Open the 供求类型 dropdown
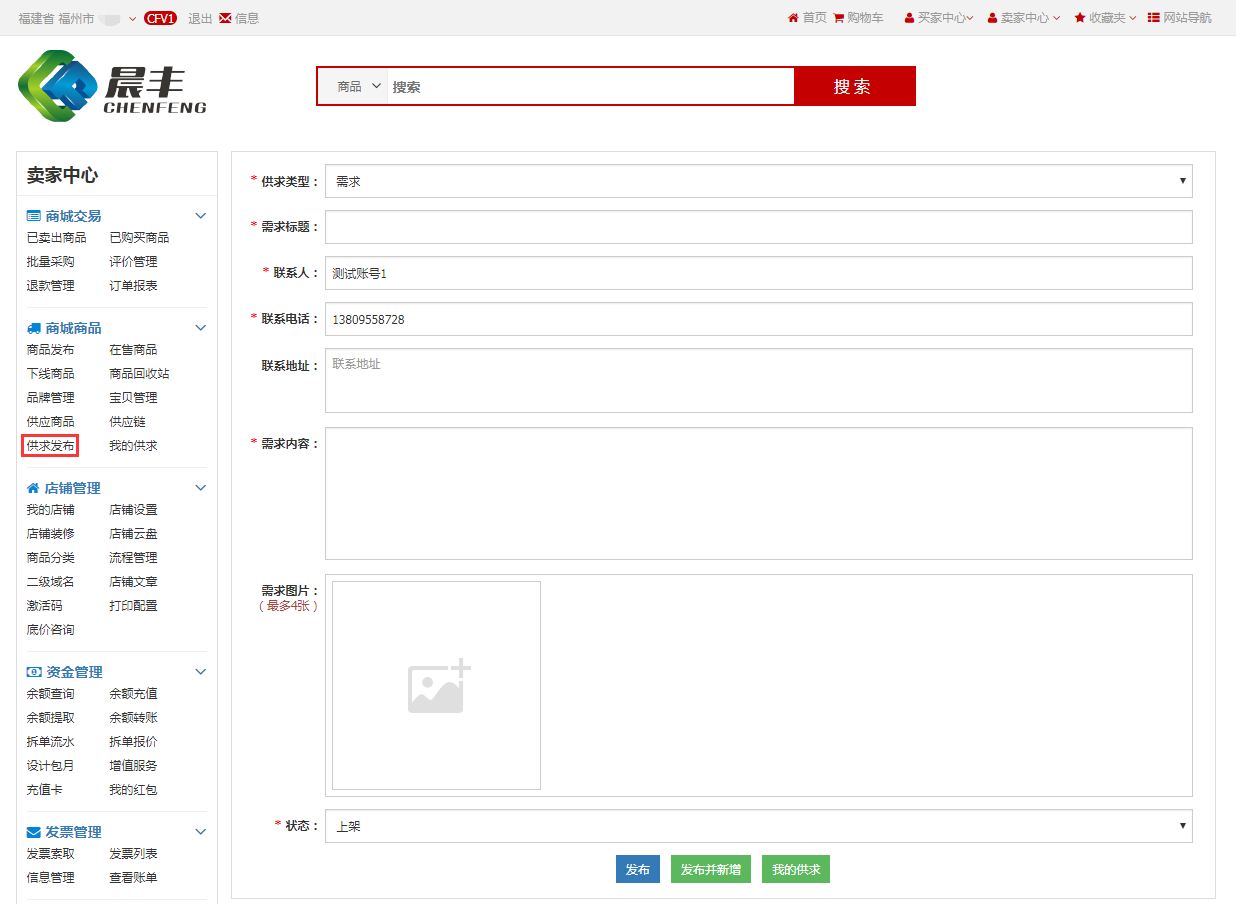 coord(758,181)
